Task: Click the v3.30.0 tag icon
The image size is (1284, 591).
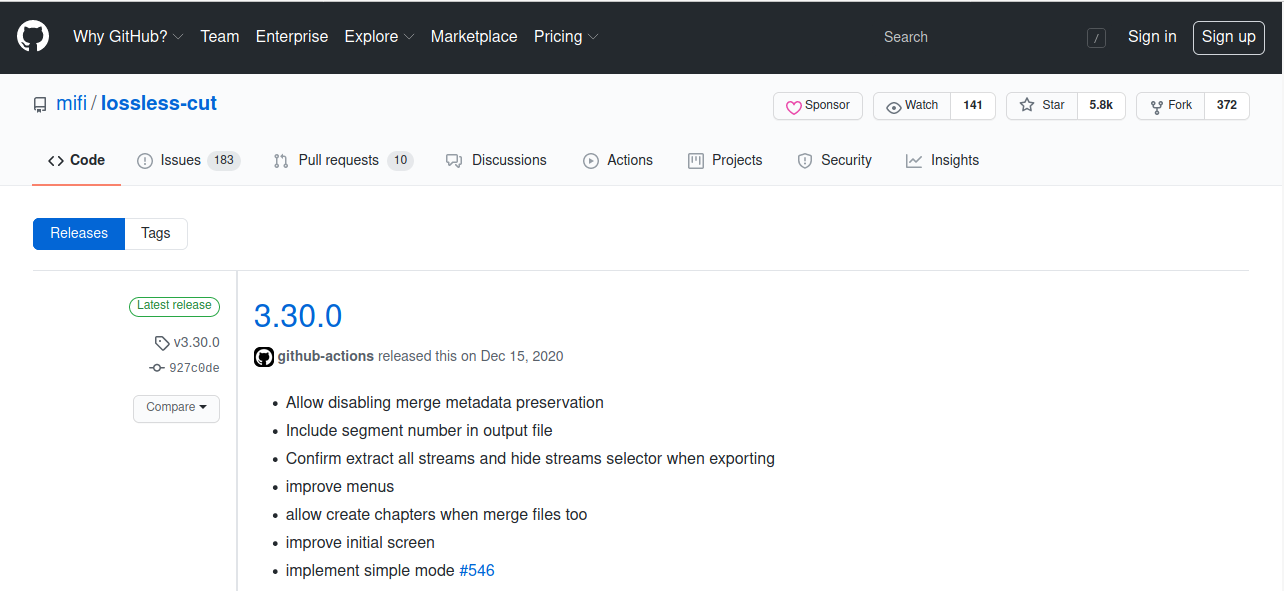Action: [162, 343]
